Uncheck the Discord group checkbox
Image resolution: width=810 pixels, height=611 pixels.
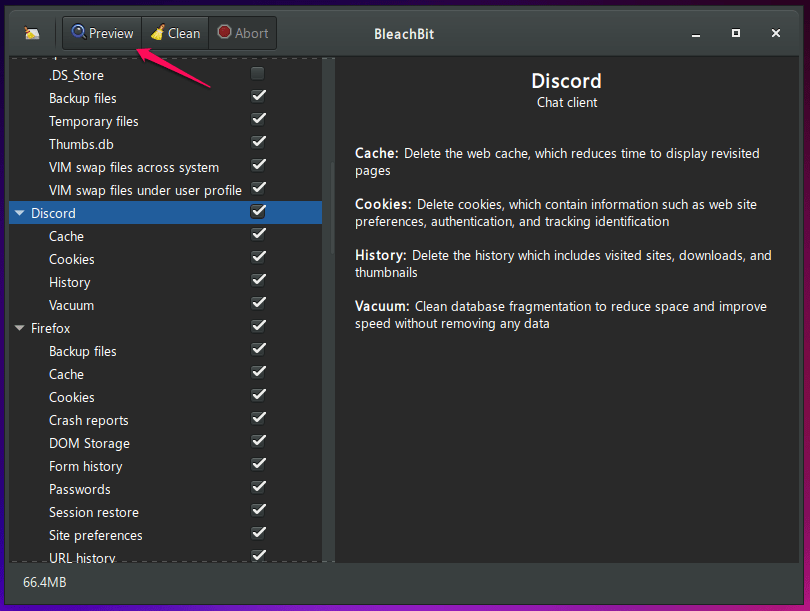[x=258, y=212]
